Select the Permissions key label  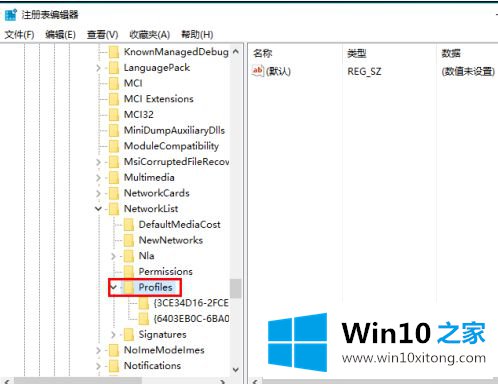pos(166,271)
